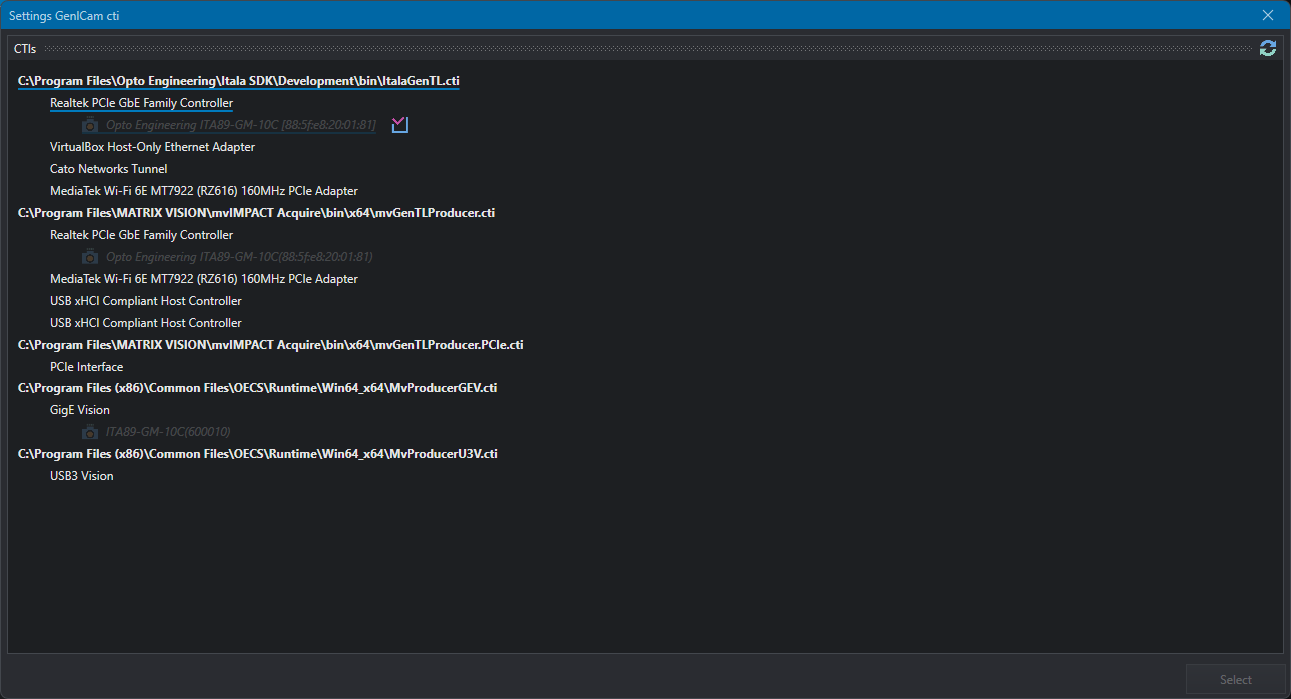Image resolution: width=1291 pixels, height=699 pixels.
Task: Click the CTIs section header label
Action: click(x=24, y=48)
